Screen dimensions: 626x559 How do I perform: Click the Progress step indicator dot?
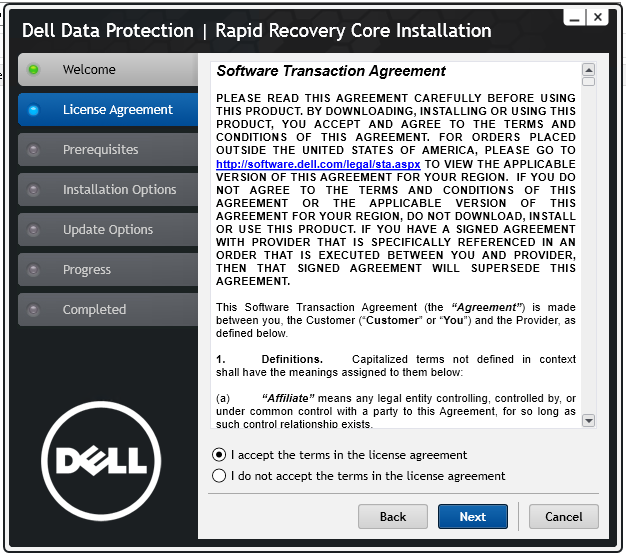[x=34, y=270]
